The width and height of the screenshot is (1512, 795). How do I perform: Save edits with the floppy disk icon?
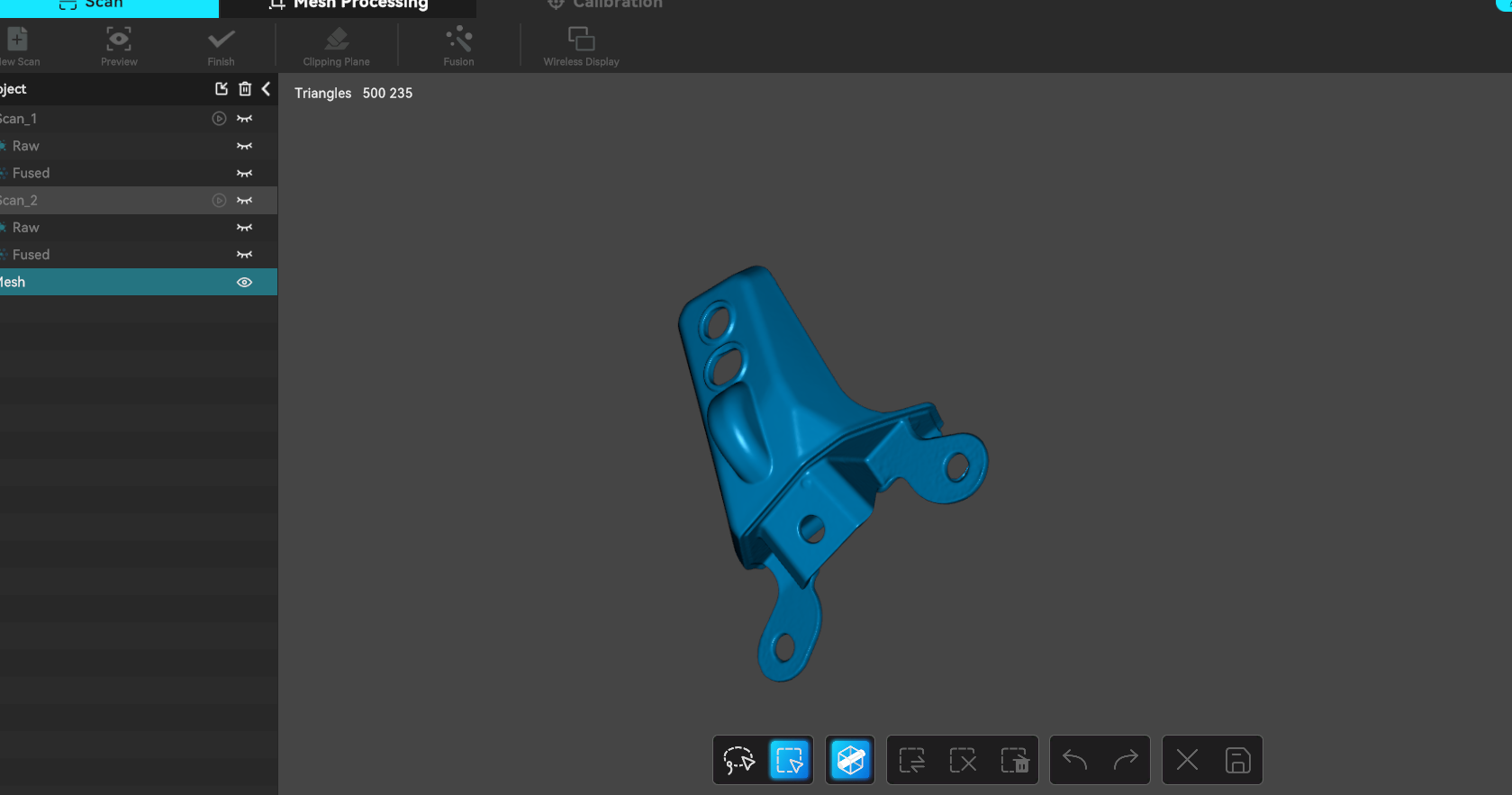click(x=1237, y=760)
